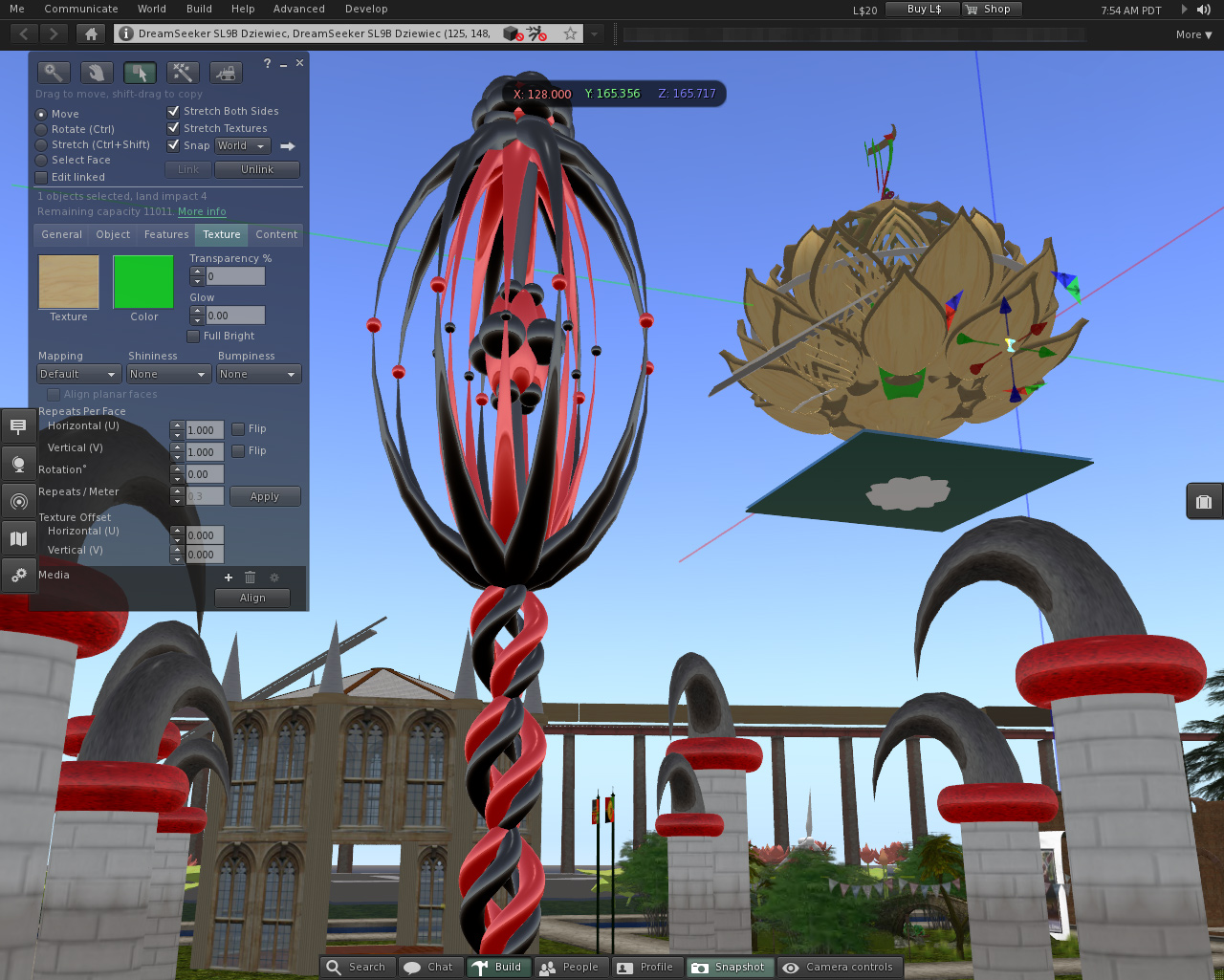Click the trash icon to delete media
Viewport: 1224px width, 980px height.
point(251,577)
